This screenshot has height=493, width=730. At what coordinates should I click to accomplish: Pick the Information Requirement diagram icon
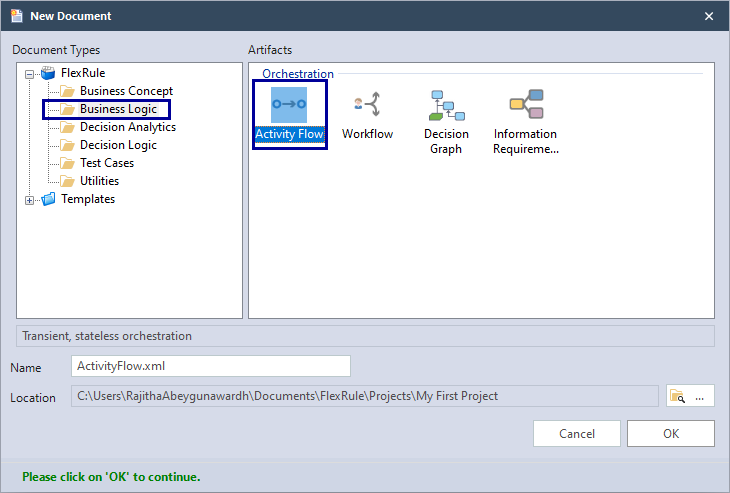(526, 104)
